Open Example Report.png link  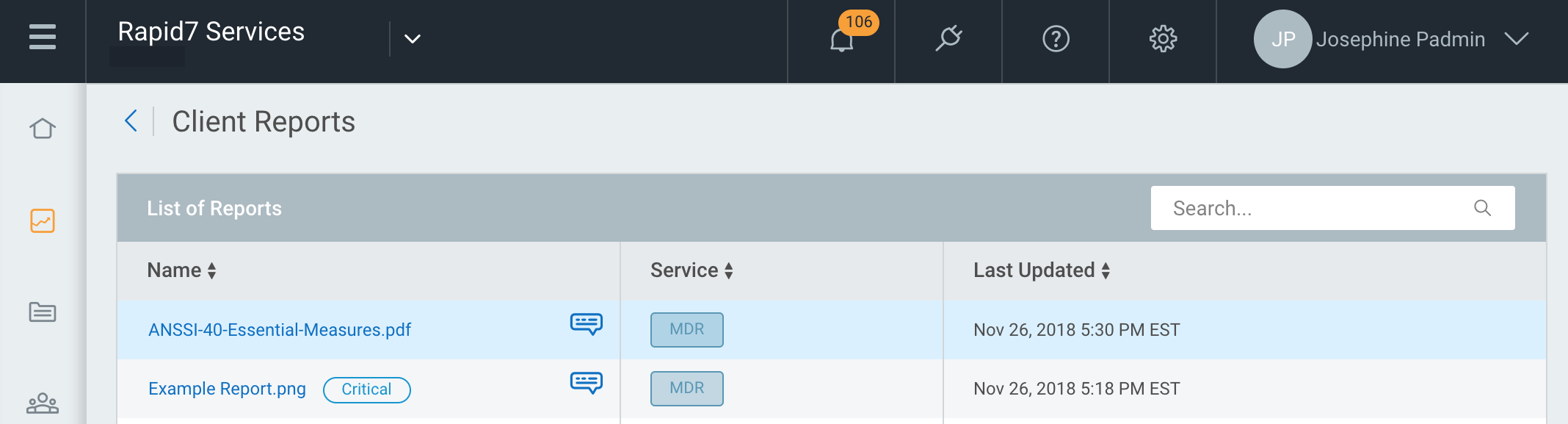227,389
